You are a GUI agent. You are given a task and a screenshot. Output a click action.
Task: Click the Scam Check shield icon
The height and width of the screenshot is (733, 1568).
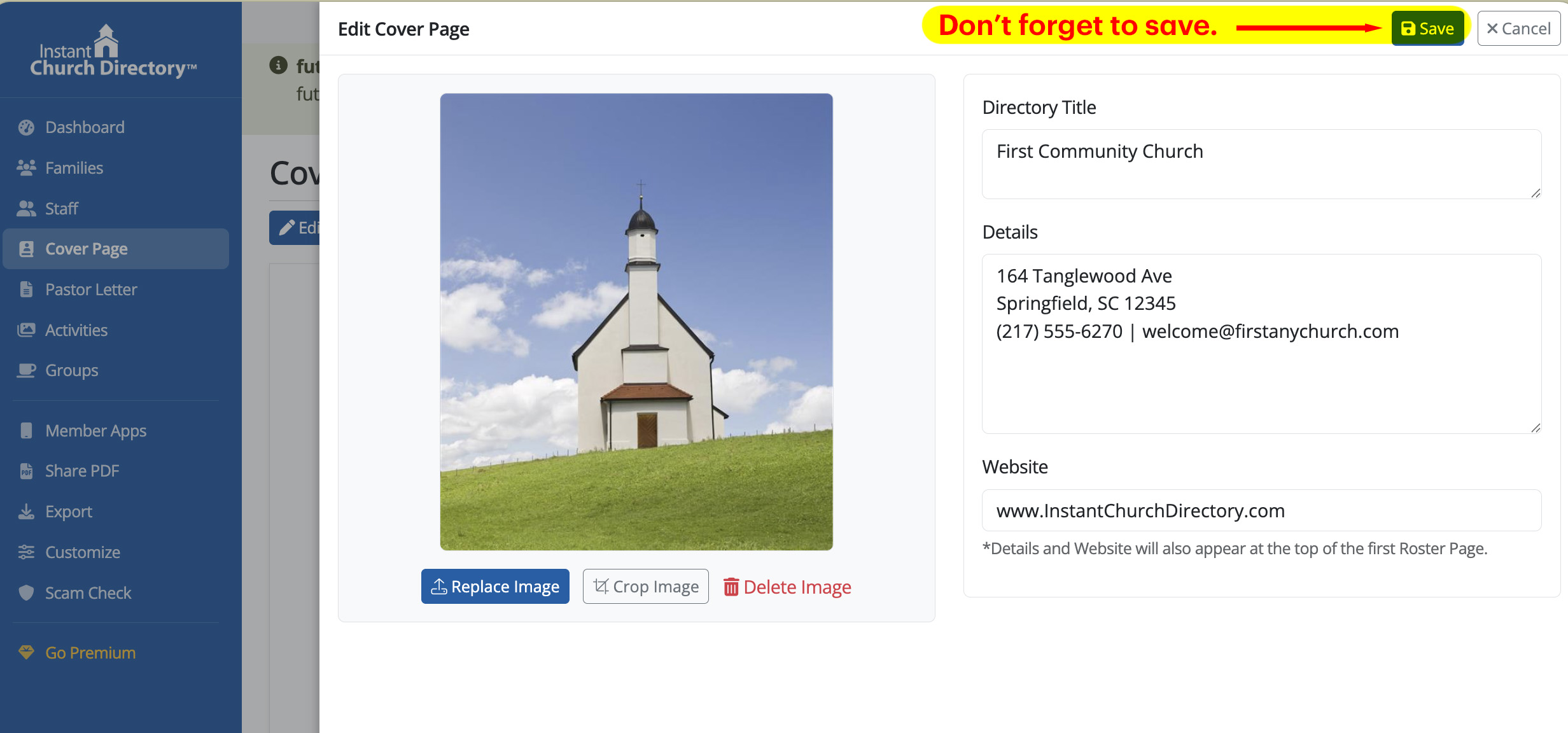26,593
